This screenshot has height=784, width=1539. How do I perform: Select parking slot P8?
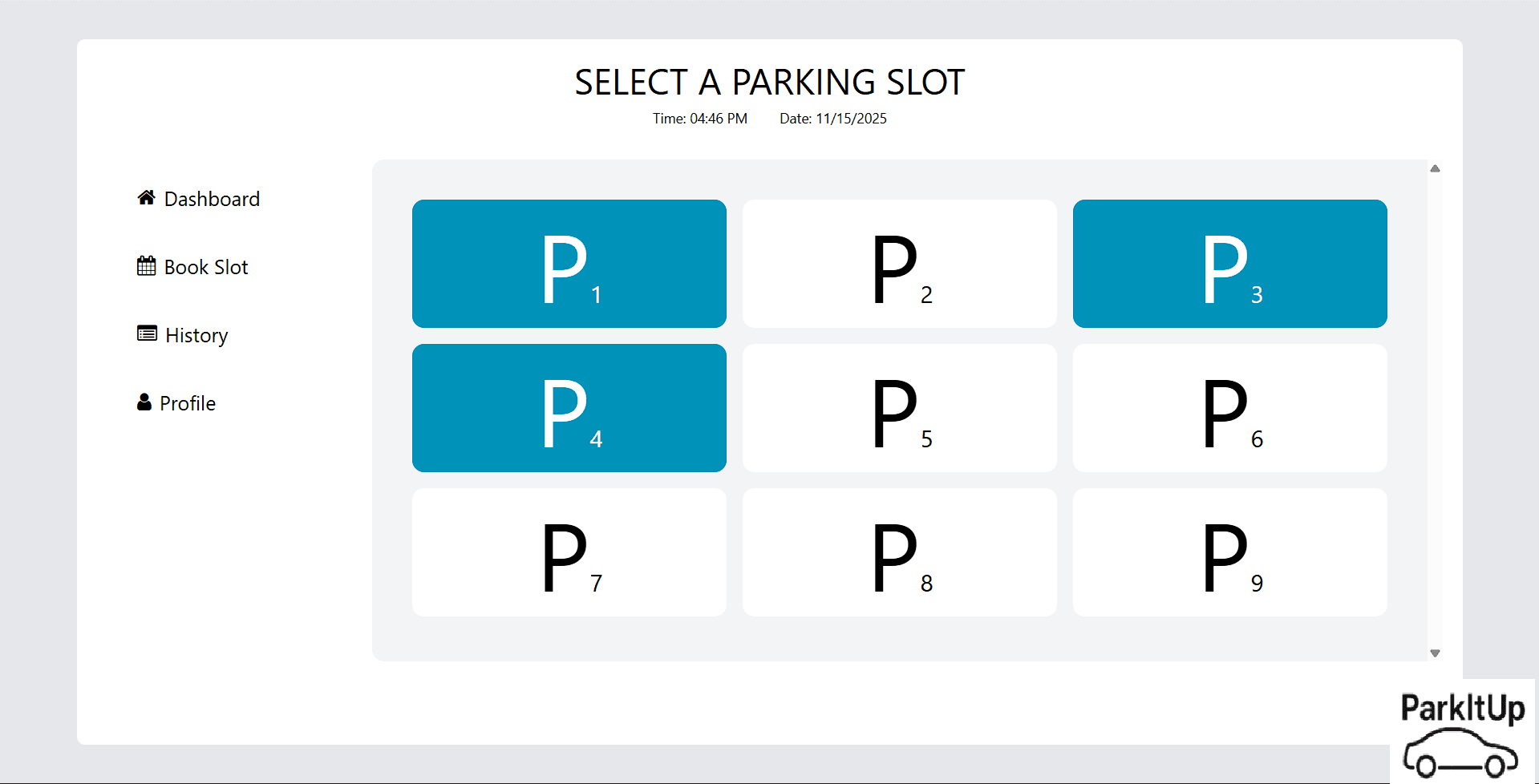click(x=899, y=552)
